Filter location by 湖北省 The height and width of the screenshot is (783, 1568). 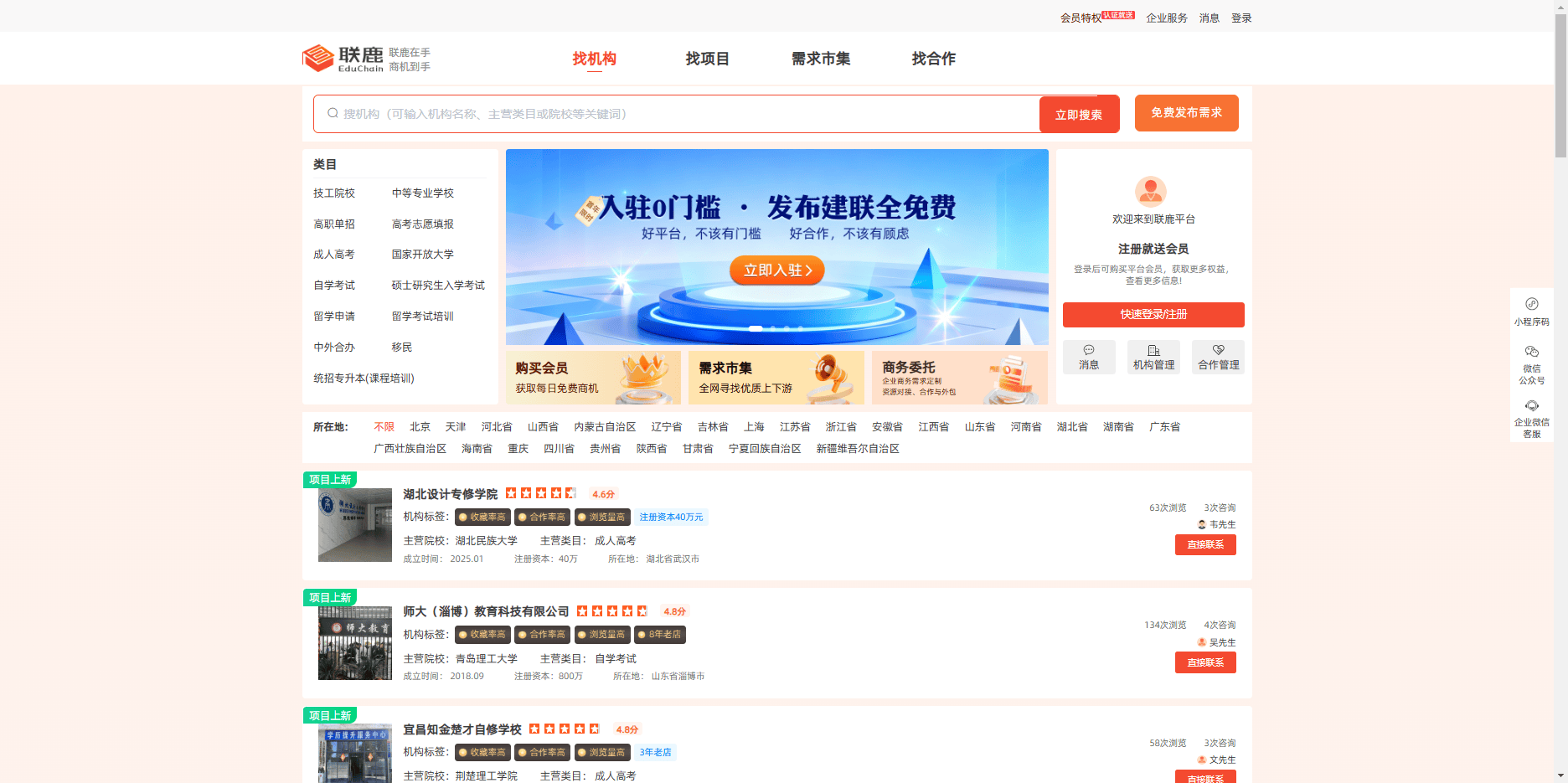pos(1072,427)
